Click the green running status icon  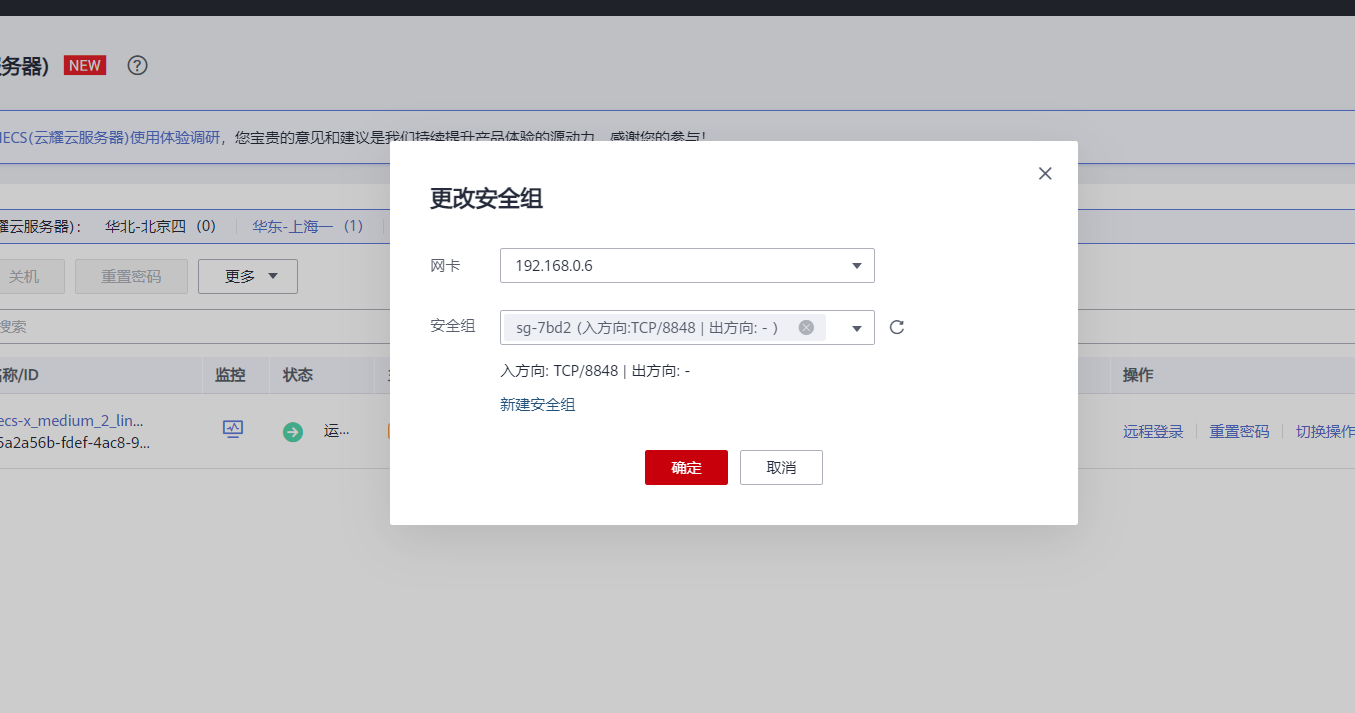(292, 431)
